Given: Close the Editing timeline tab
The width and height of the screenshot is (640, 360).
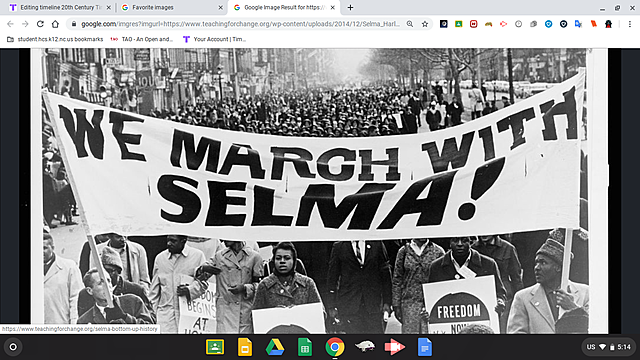Looking at the screenshot, I should click(109, 7).
